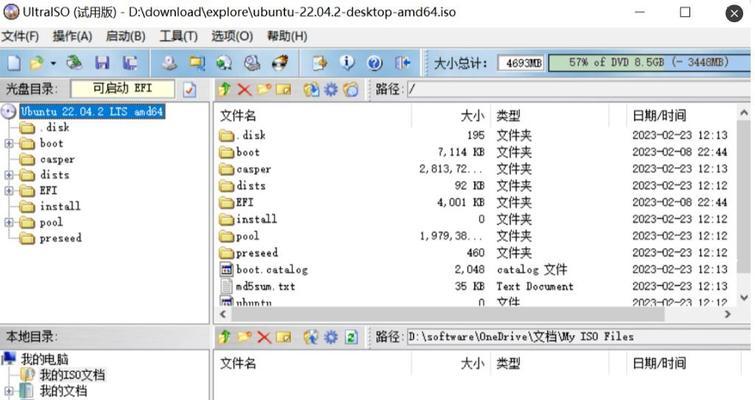This screenshot has height=400, width=755.
Task: Open the 工具(T) menu
Action: [179, 36]
